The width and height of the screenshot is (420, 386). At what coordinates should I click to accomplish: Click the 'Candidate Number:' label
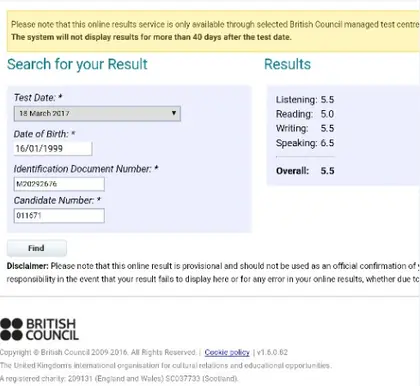coord(57,200)
